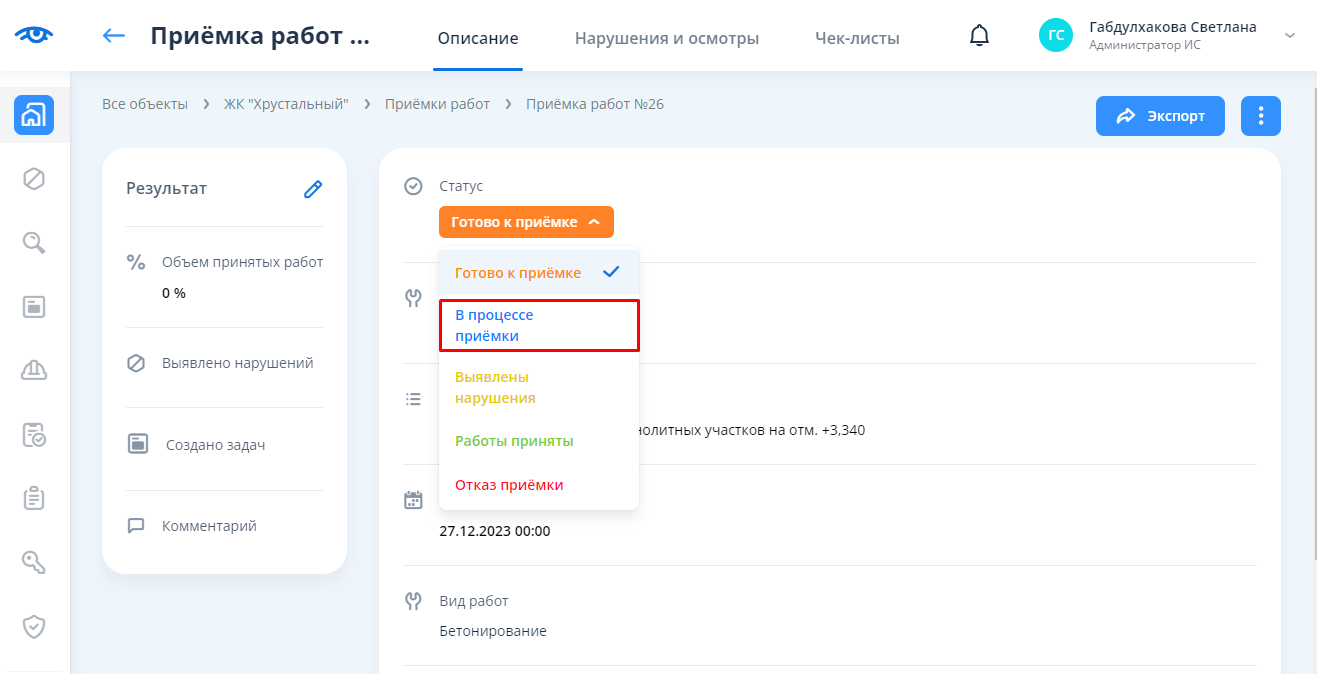
Task: Go to ЖК "Хрустальный" breadcrumb link
Action: (x=286, y=104)
